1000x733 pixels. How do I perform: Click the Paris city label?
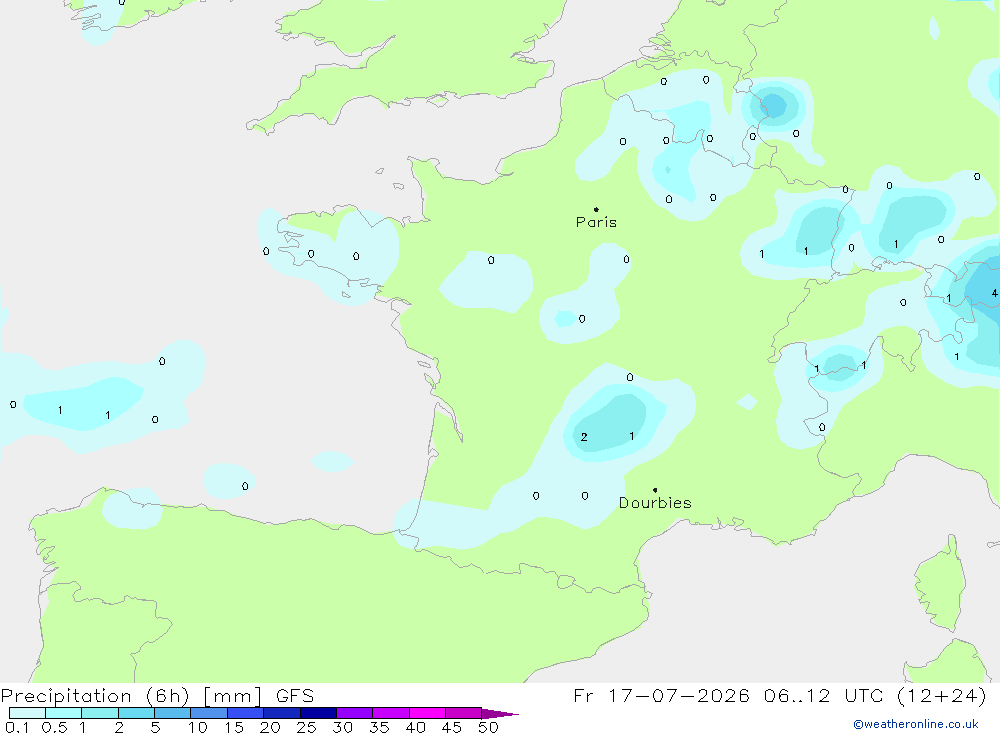pyautogui.click(x=596, y=222)
